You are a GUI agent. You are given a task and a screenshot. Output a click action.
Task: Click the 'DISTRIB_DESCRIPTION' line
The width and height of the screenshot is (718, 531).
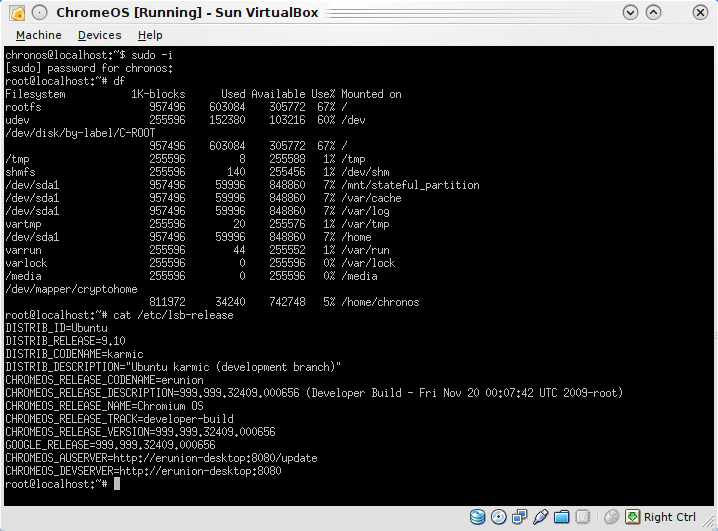tap(173, 367)
